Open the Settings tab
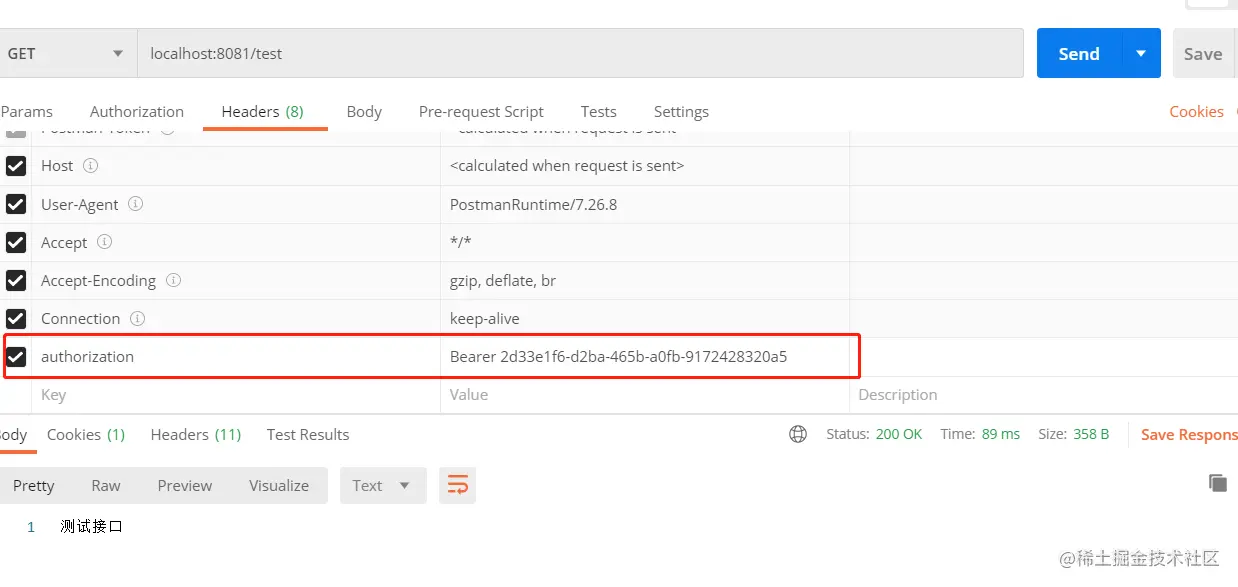Screen dimensions: 1238x587 tap(681, 112)
